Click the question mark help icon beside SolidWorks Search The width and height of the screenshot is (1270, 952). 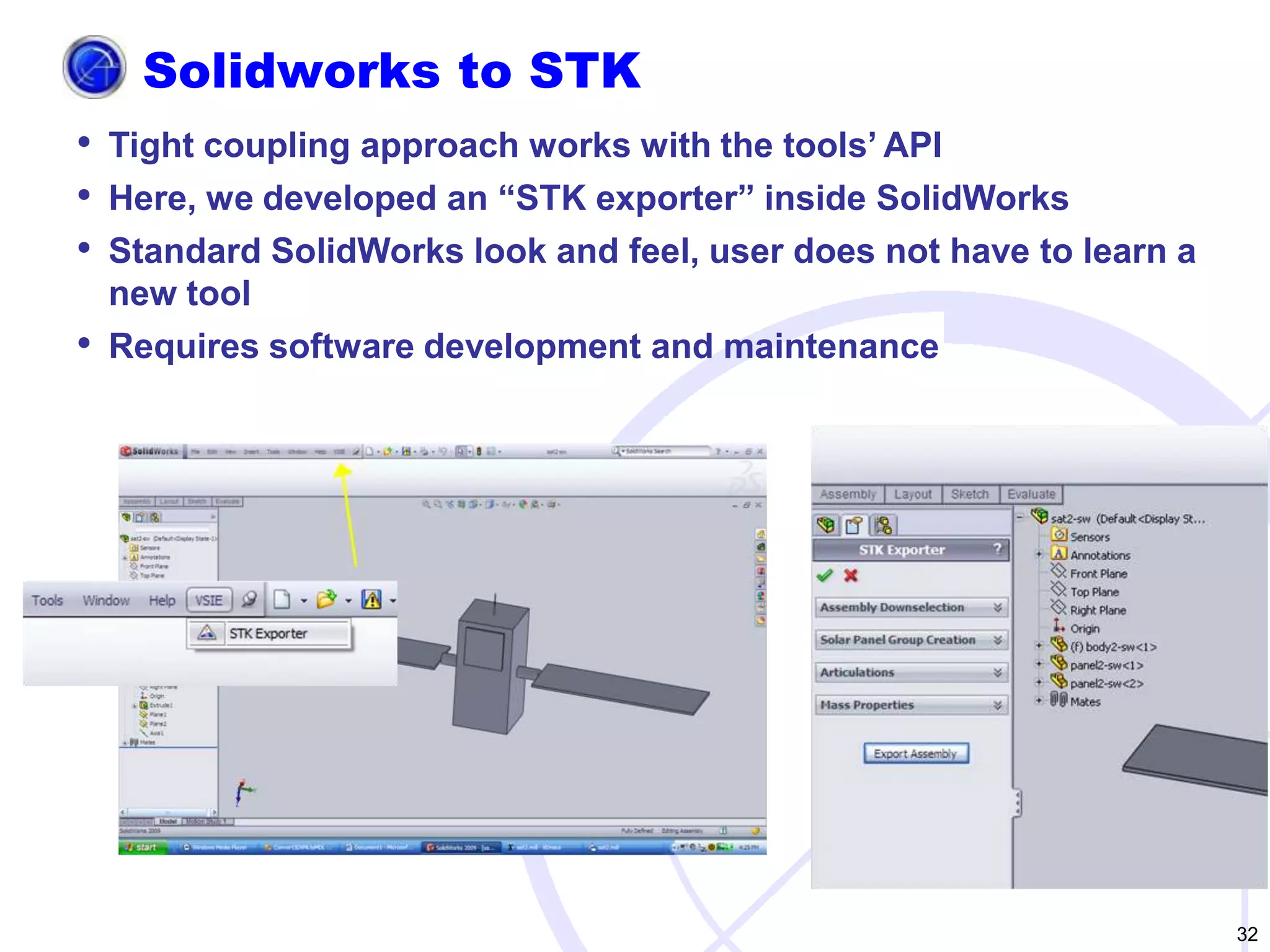718,451
